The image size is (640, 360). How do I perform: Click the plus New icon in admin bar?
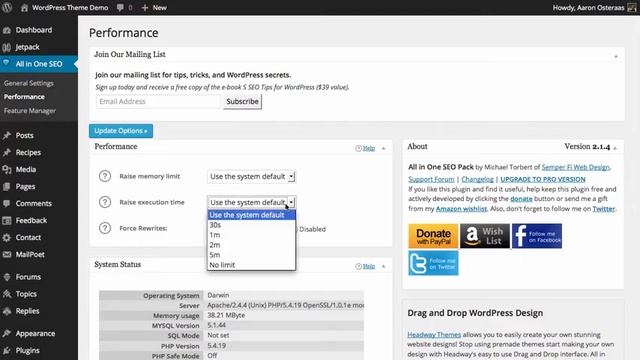tap(144, 8)
